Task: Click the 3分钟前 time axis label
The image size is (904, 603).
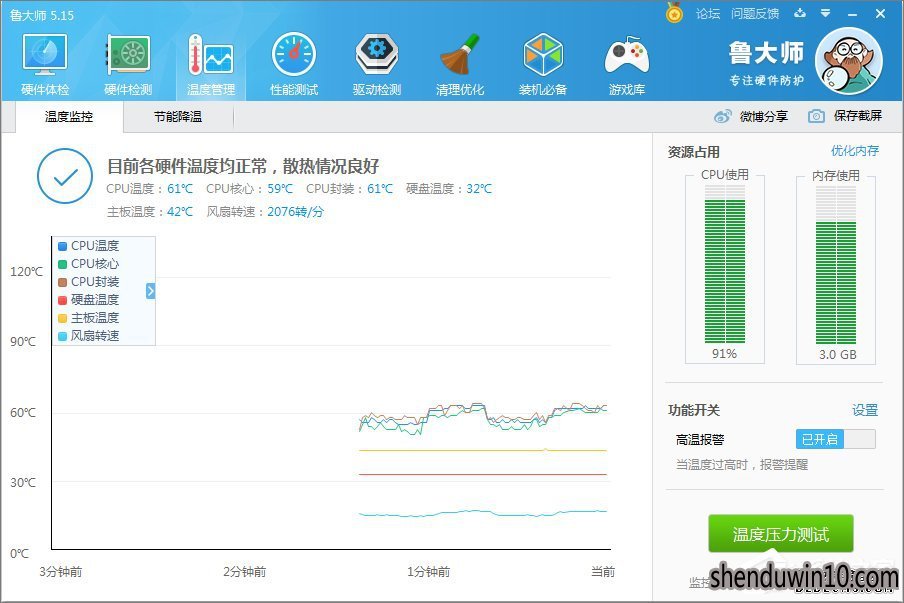Action: (x=61, y=572)
